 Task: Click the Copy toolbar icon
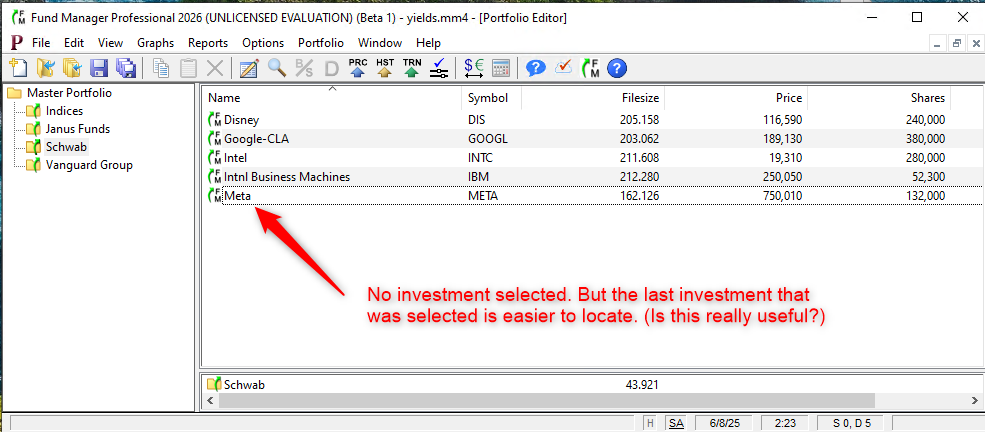pos(161,68)
